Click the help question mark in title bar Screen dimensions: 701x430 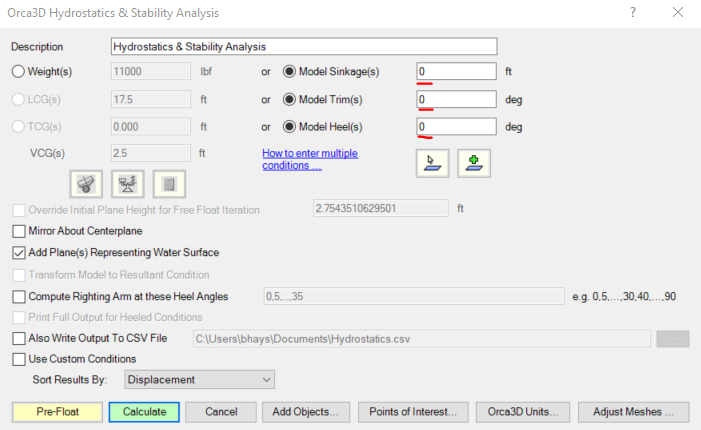coord(633,13)
